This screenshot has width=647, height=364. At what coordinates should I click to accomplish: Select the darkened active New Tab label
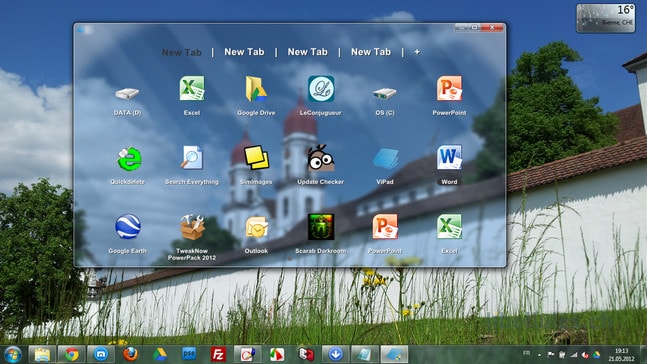182,52
